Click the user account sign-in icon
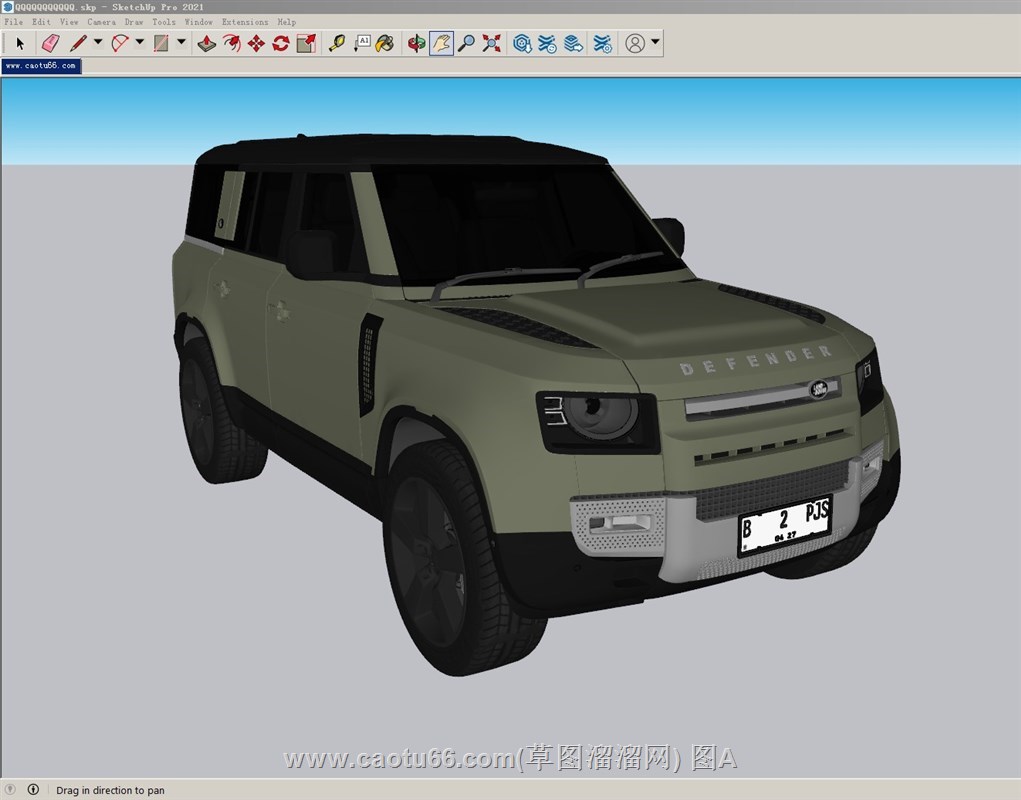This screenshot has height=800, width=1021. click(635, 44)
